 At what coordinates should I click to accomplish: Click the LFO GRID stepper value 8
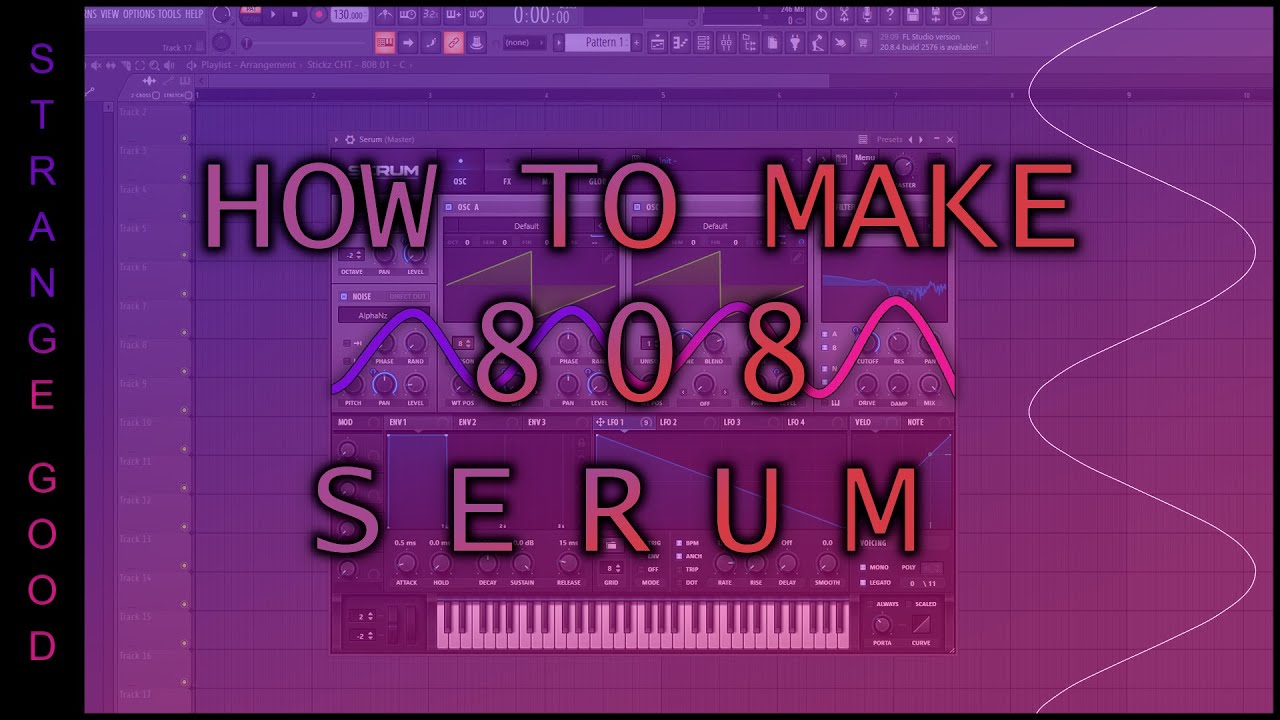(611, 569)
